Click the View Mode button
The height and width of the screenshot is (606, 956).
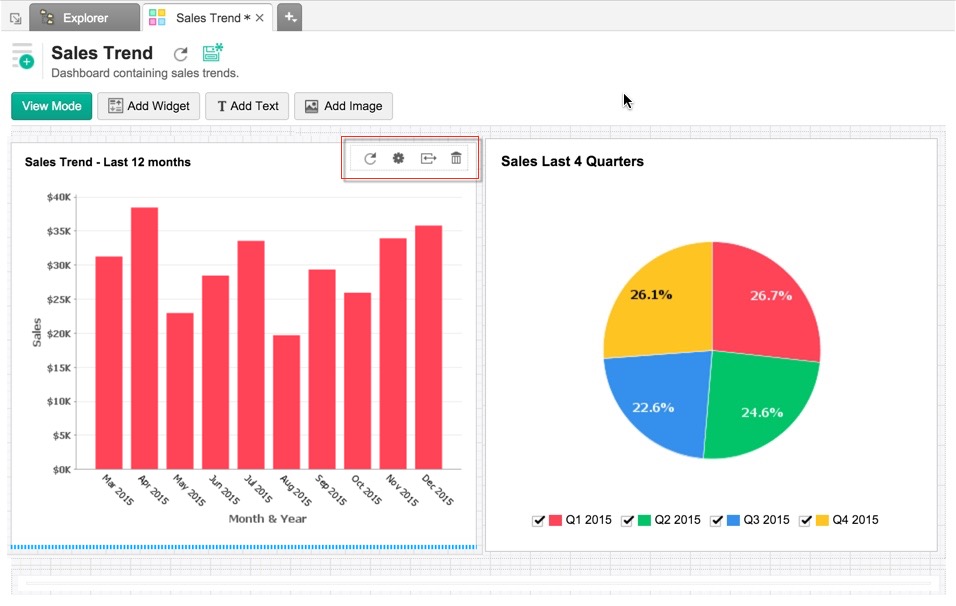click(x=51, y=106)
